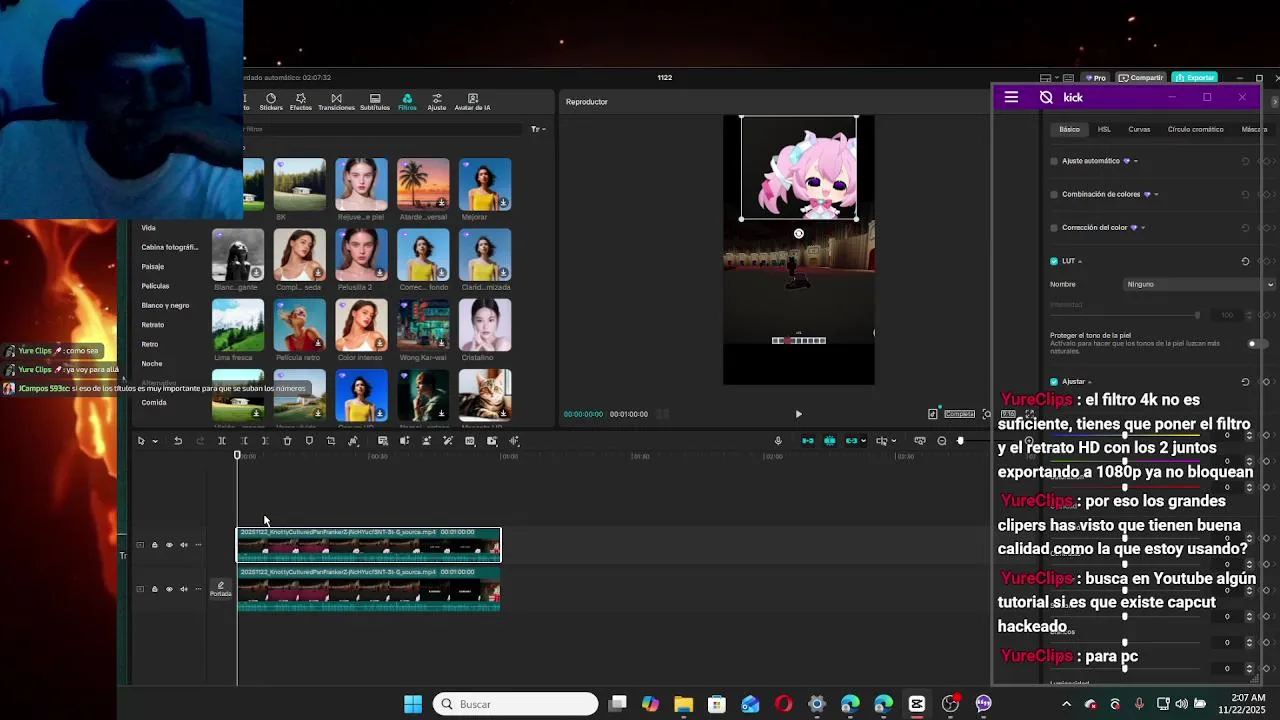Open the Transiciones panel
This screenshot has width=1280, height=720.
(x=336, y=102)
